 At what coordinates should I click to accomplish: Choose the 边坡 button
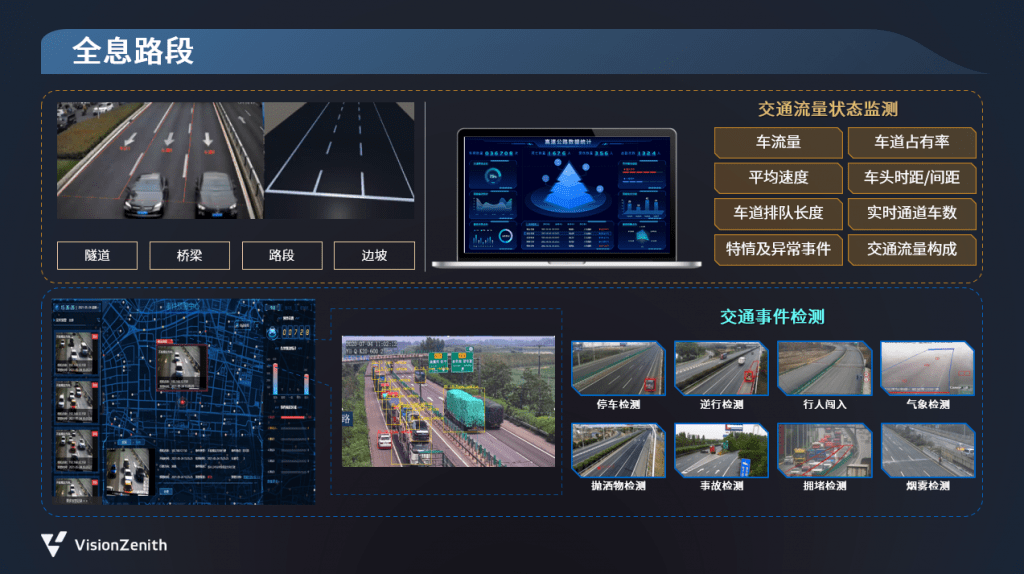point(374,256)
